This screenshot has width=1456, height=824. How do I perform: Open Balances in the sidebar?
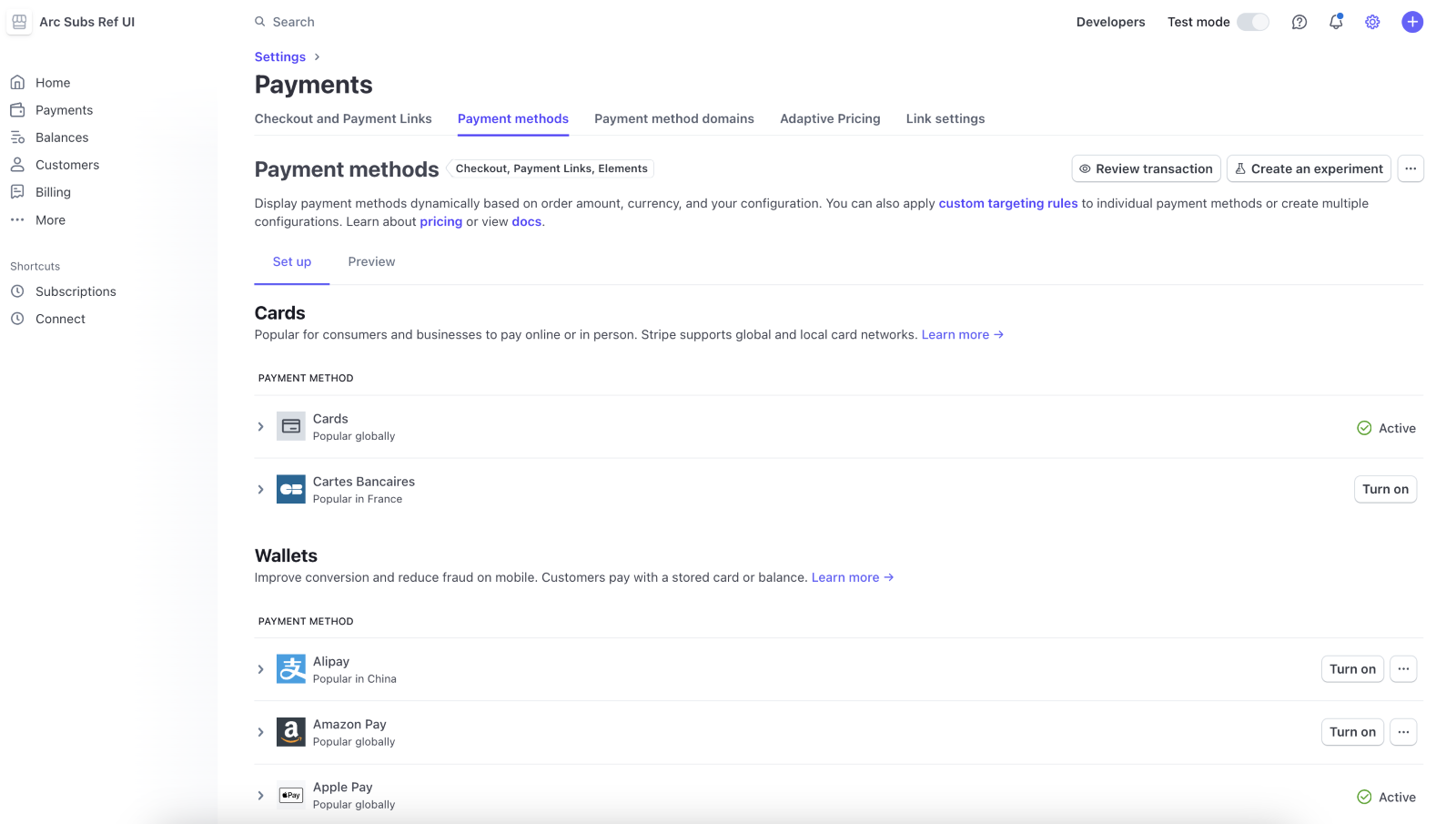pyautogui.click(x=62, y=137)
